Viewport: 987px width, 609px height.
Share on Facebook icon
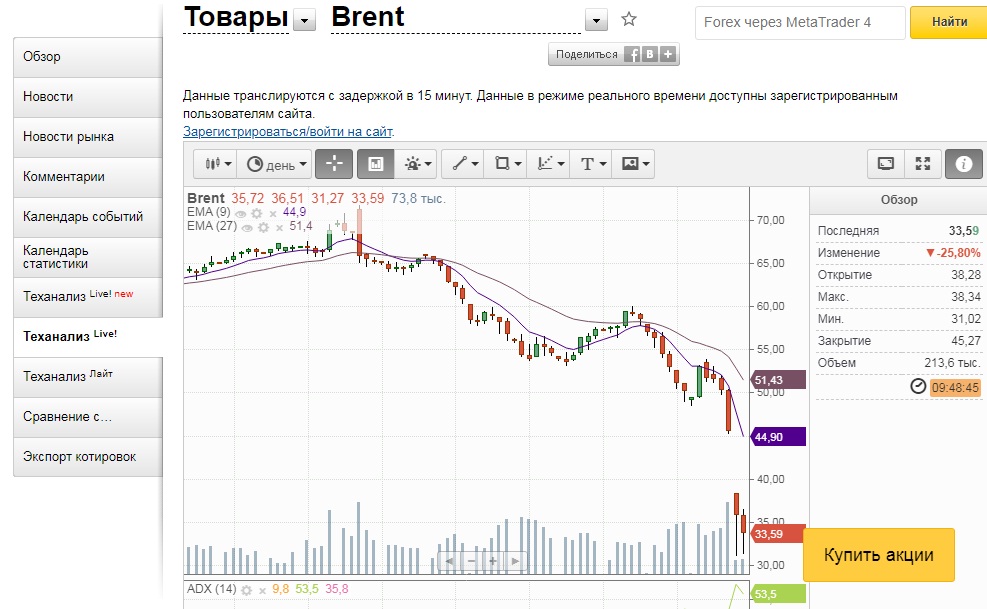[x=632, y=55]
